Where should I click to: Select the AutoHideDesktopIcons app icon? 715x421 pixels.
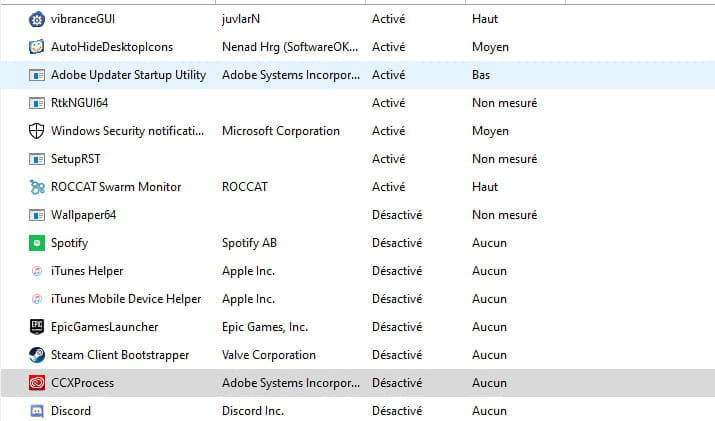(x=36, y=47)
